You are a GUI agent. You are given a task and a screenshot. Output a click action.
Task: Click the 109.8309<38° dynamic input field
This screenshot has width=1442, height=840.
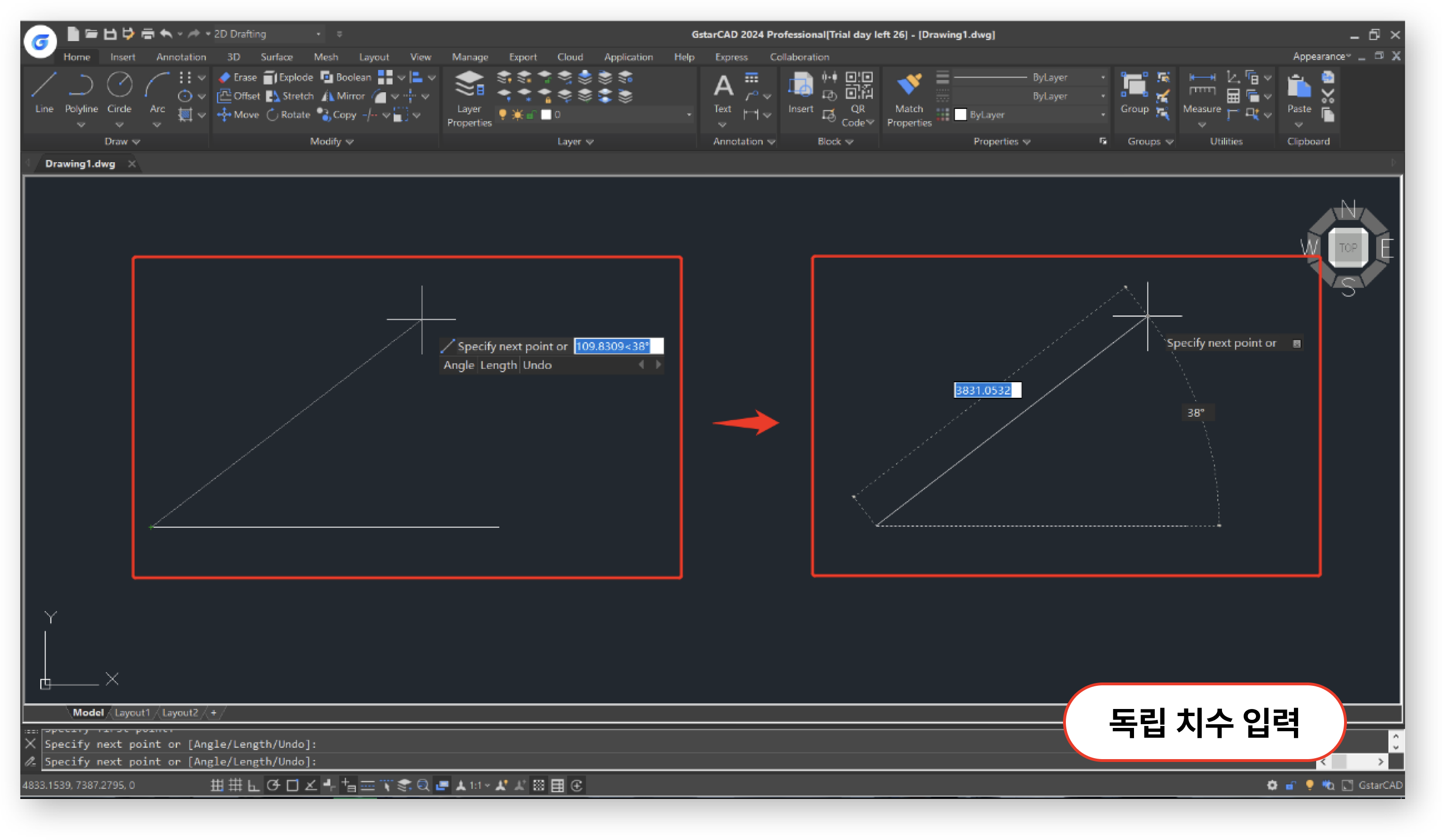[618, 346]
